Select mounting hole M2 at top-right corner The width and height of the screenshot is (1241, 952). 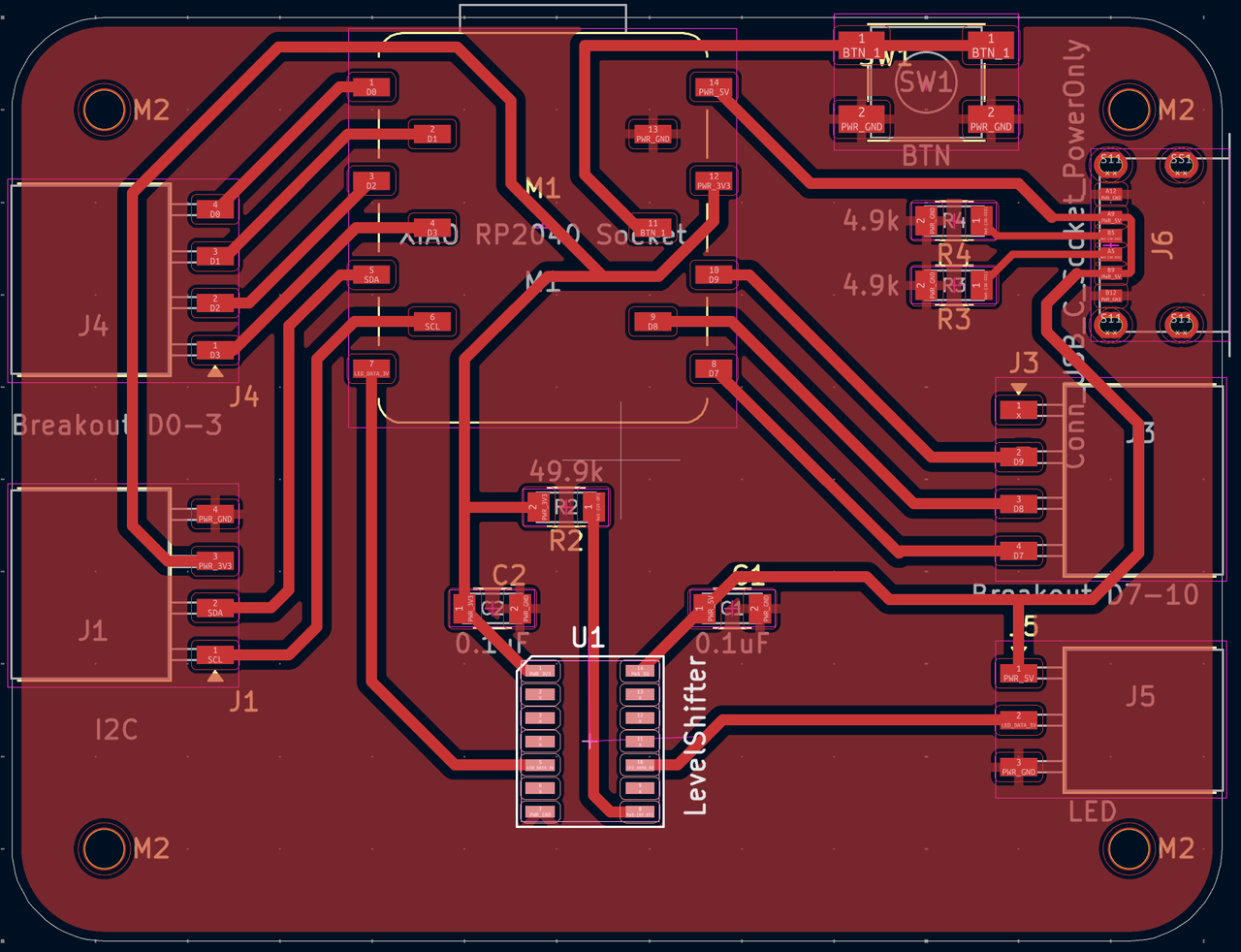point(1129,110)
